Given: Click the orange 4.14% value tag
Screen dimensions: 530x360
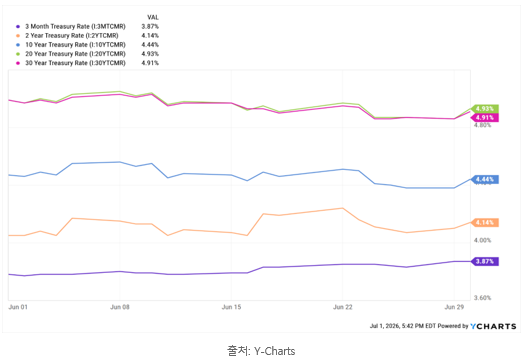Looking at the screenshot, I should tap(485, 222).
